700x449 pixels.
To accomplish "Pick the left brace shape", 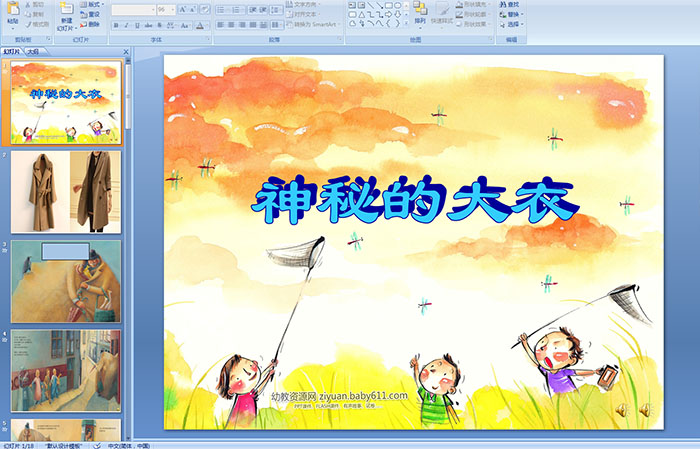I will [x=388, y=23].
